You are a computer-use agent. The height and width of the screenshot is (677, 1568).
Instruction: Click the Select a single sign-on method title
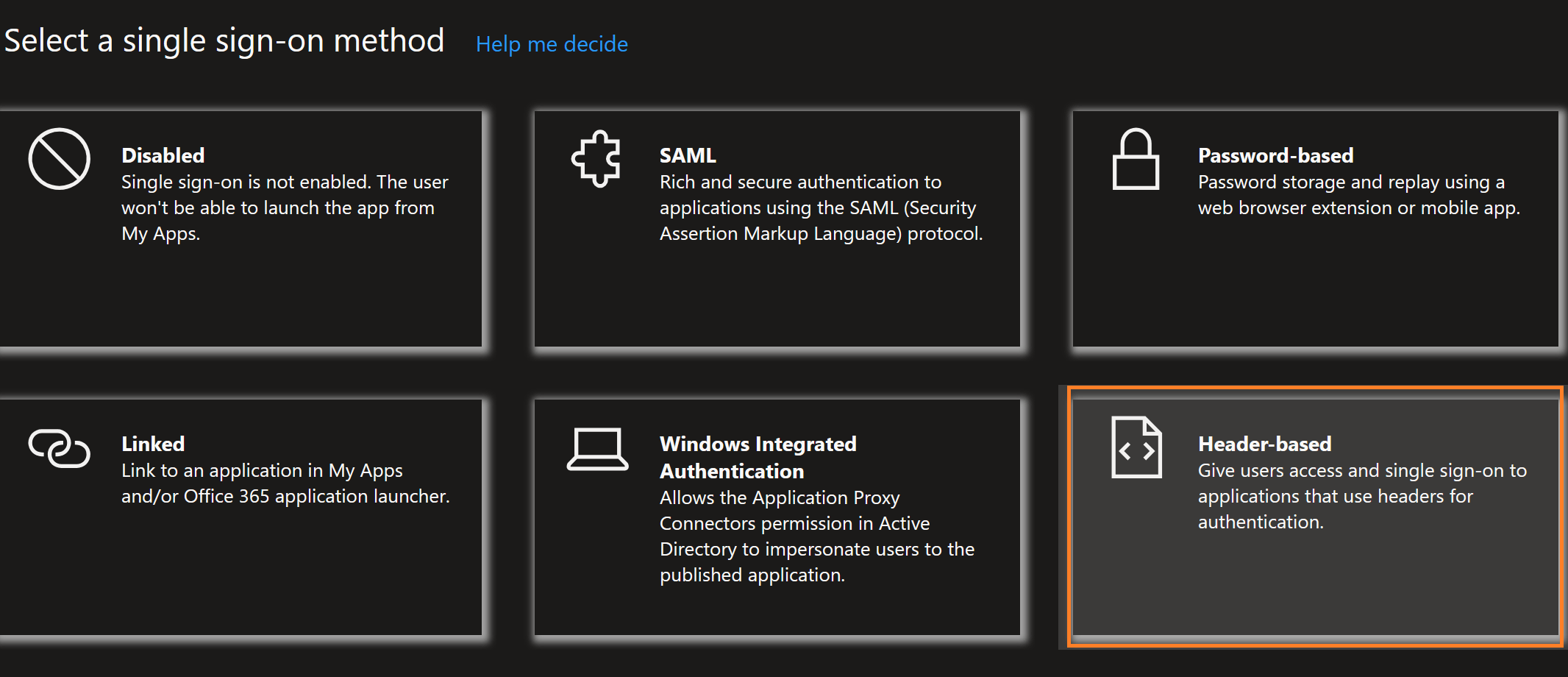coord(224,40)
